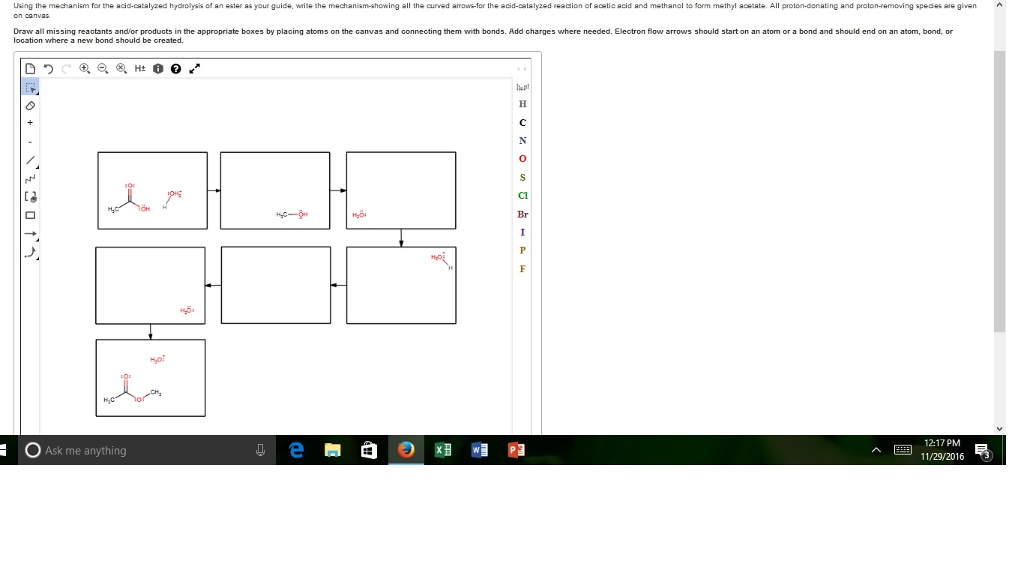This screenshot has width=1024, height=576.
Task: Open the help question mark
Action: (176, 69)
